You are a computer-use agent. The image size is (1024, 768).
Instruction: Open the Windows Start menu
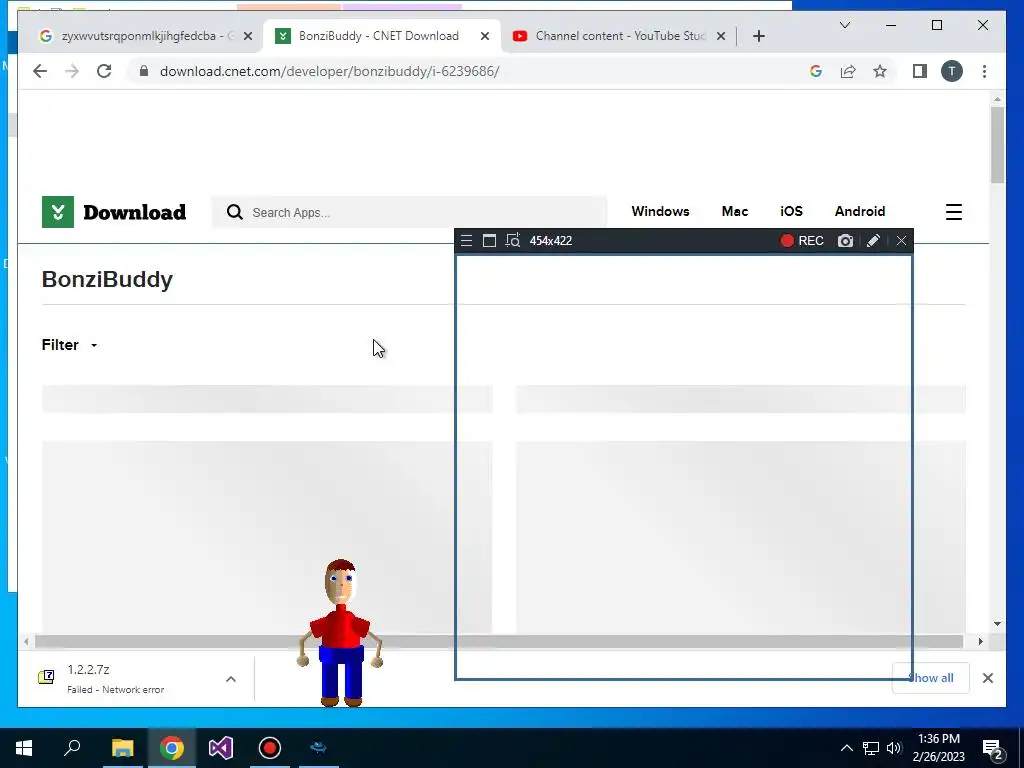pos(24,748)
